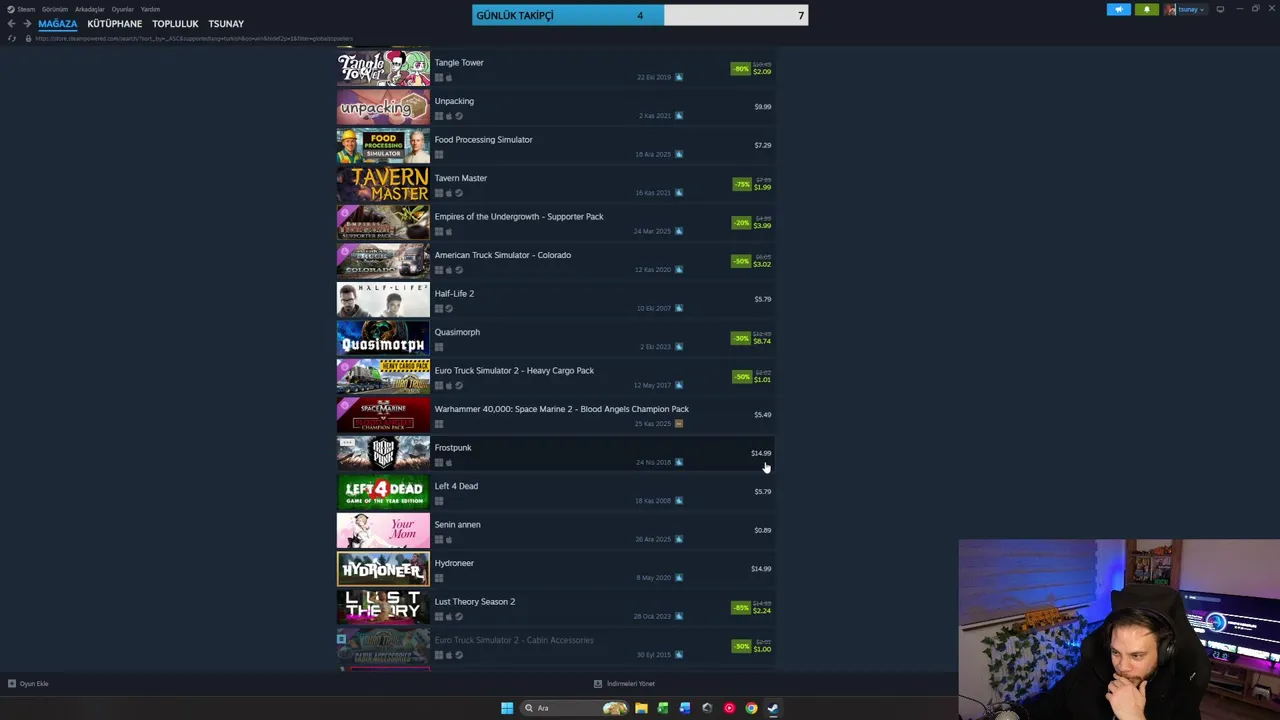
Task: Switch to Big Picture mode monitor icon
Action: pos(1220,9)
